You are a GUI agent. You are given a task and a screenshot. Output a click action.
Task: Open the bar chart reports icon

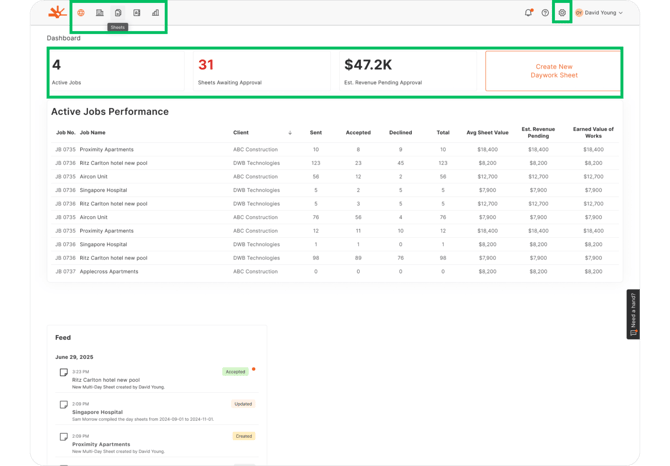click(155, 13)
